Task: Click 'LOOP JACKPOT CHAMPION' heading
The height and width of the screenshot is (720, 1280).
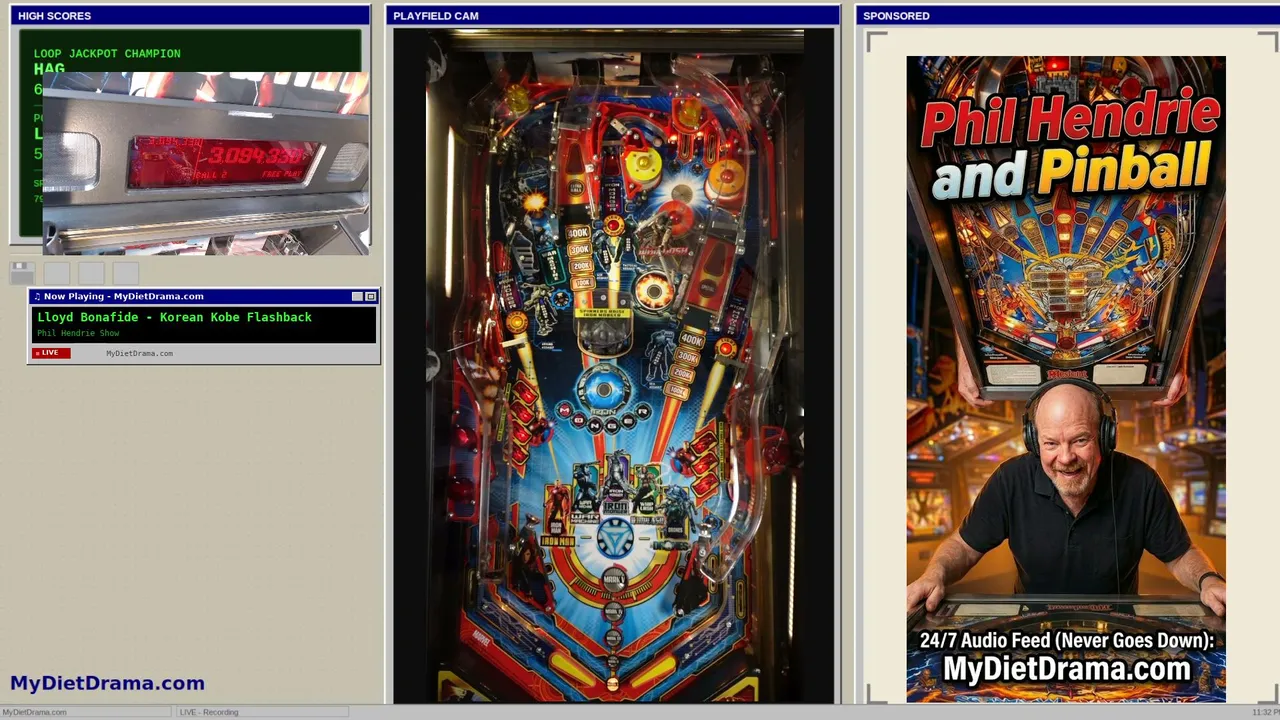Action: pyautogui.click(x=107, y=54)
